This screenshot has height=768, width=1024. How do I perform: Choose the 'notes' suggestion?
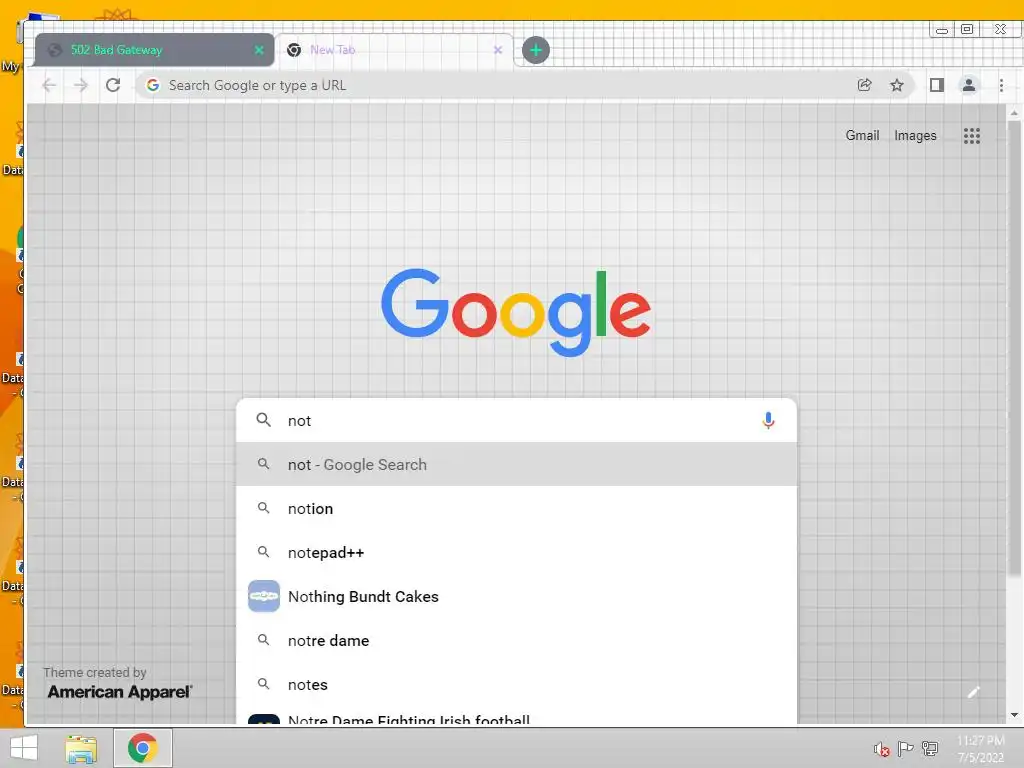(x=516, y=684)
